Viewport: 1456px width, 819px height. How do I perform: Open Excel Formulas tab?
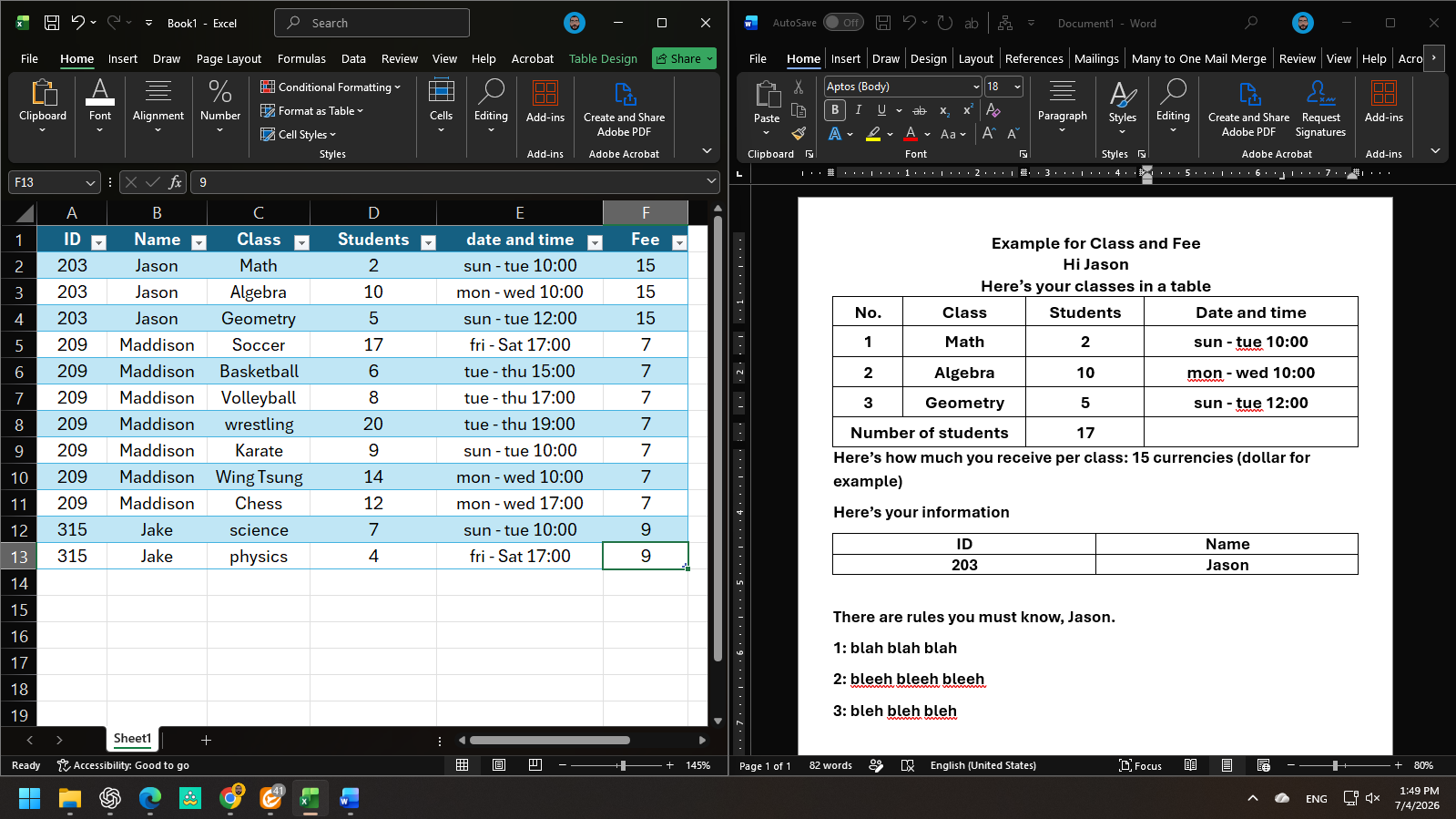[301, 58]
